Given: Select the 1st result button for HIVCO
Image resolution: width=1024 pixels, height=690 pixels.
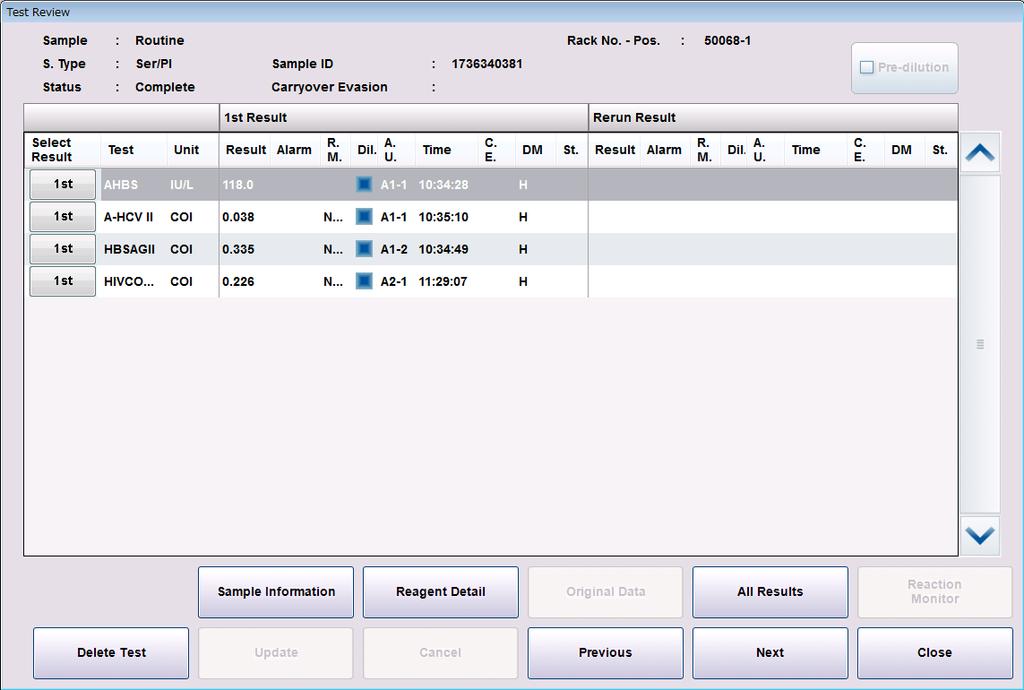Looking at the screenshot, I should 63,281.
